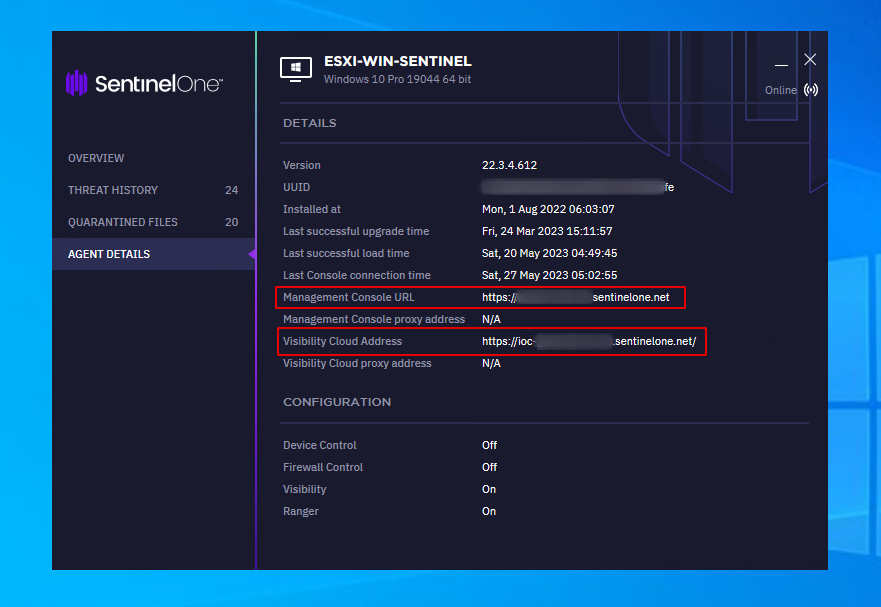Click the Visibility Cloud Address URL value
The image size is (881, 607).
point(589,342)
